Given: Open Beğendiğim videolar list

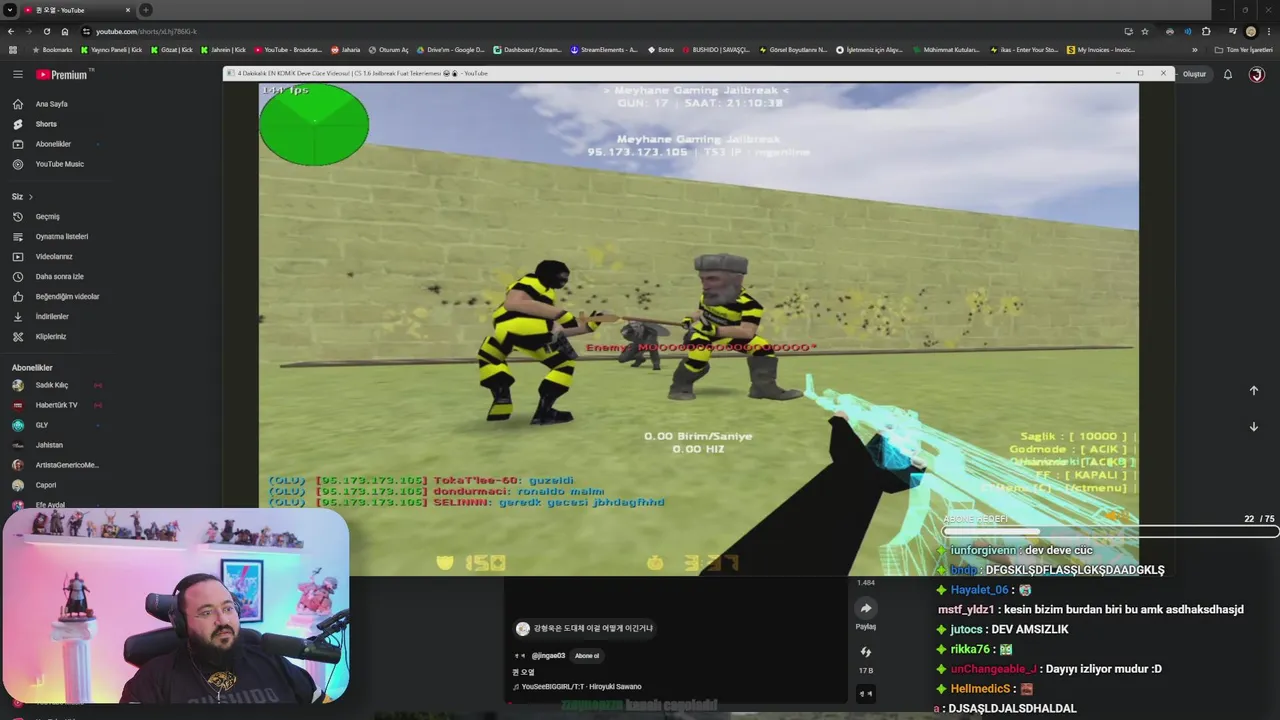Looking at the screenshot, I should (x=67, y=297).
